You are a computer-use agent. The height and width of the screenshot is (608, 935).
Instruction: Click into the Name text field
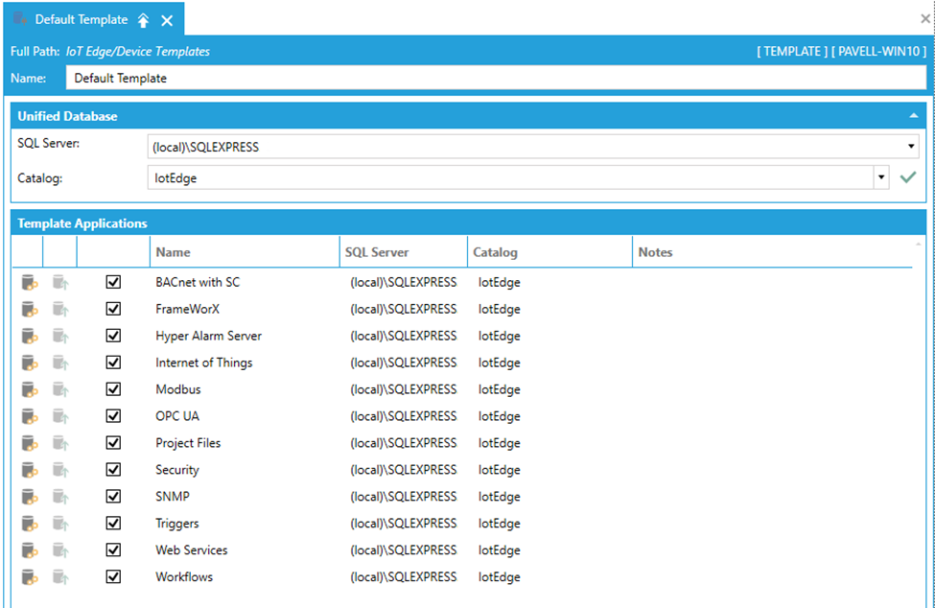490,78
